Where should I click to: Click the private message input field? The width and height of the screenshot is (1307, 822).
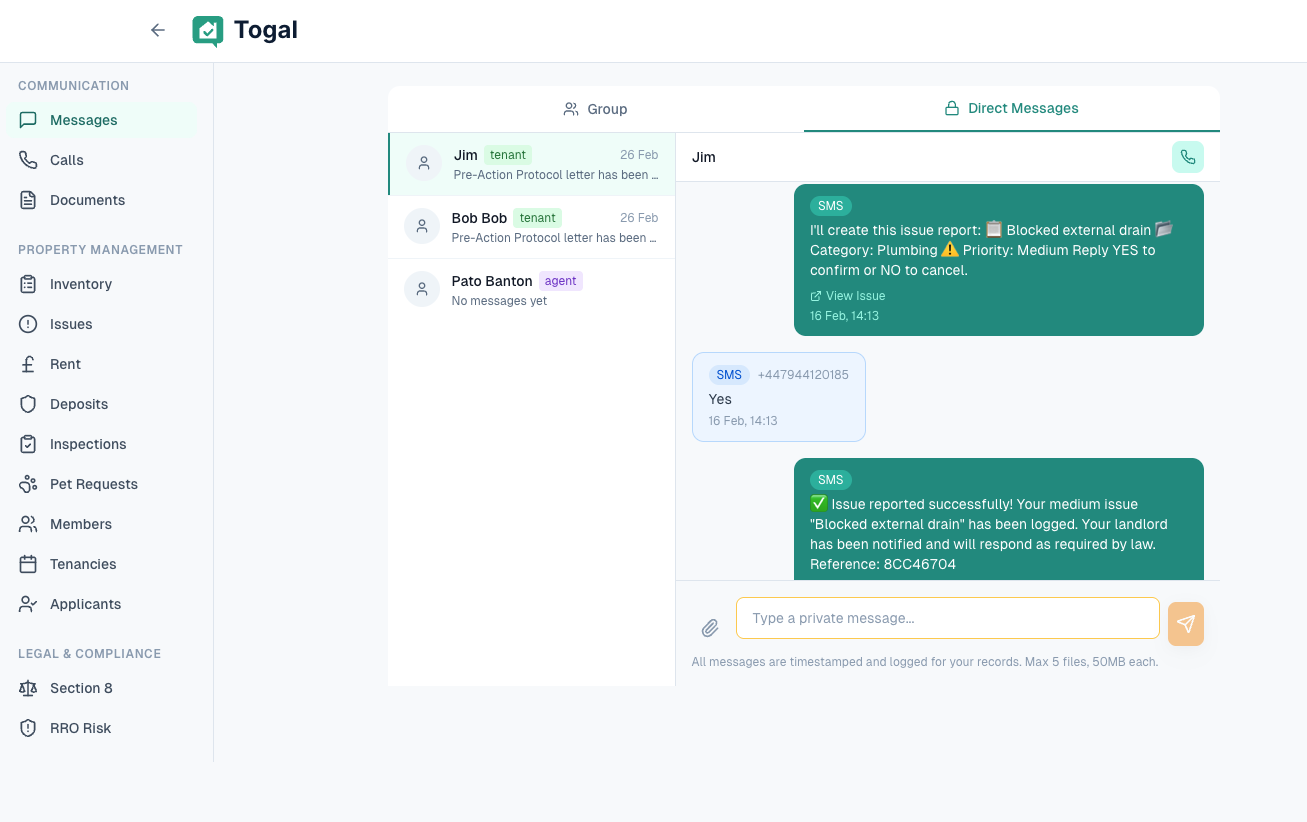pyautogui.click(x=946, y=618)
